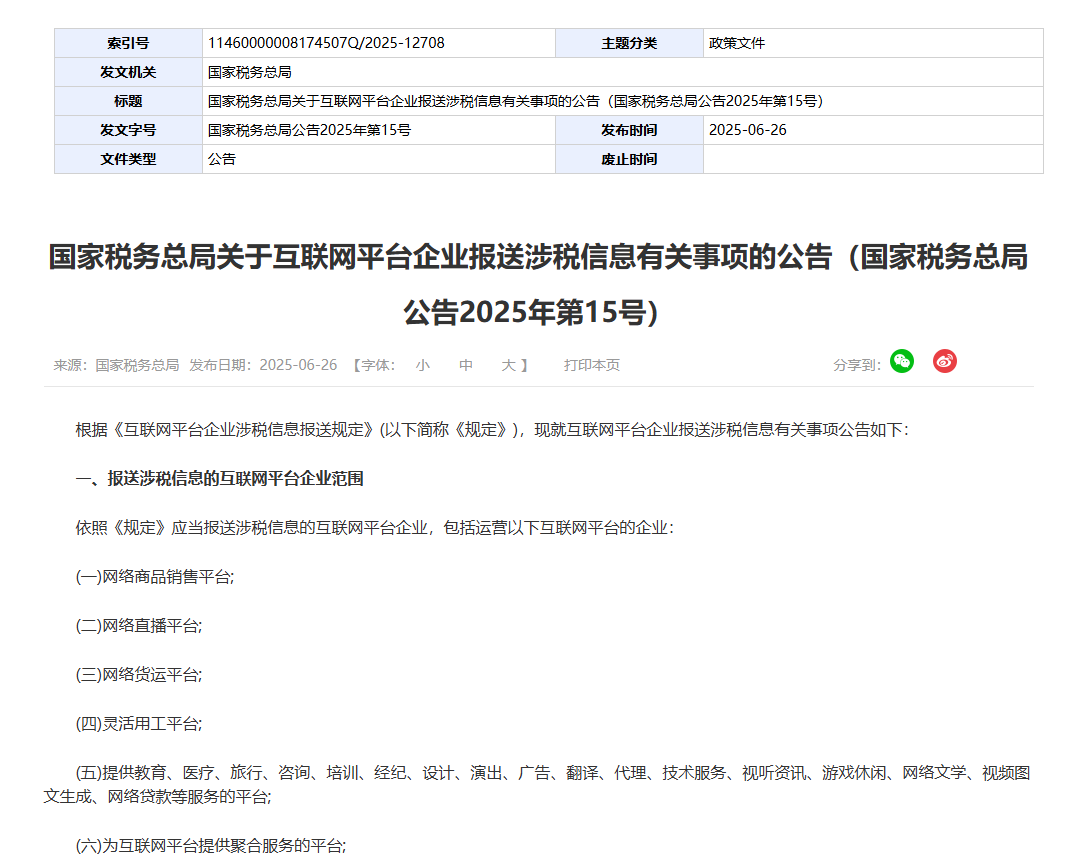Click the announcement title in the 标题 row
The width and height of the screenshot is (1074, 866).
click(x=515, y=101)
